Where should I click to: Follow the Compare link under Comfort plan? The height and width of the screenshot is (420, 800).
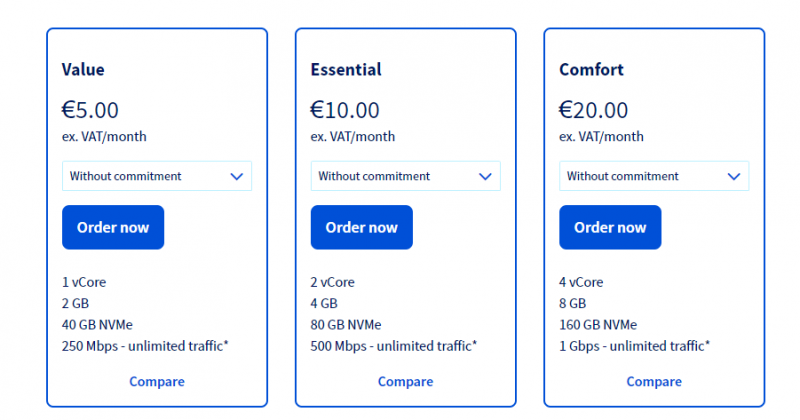[654, 382]
